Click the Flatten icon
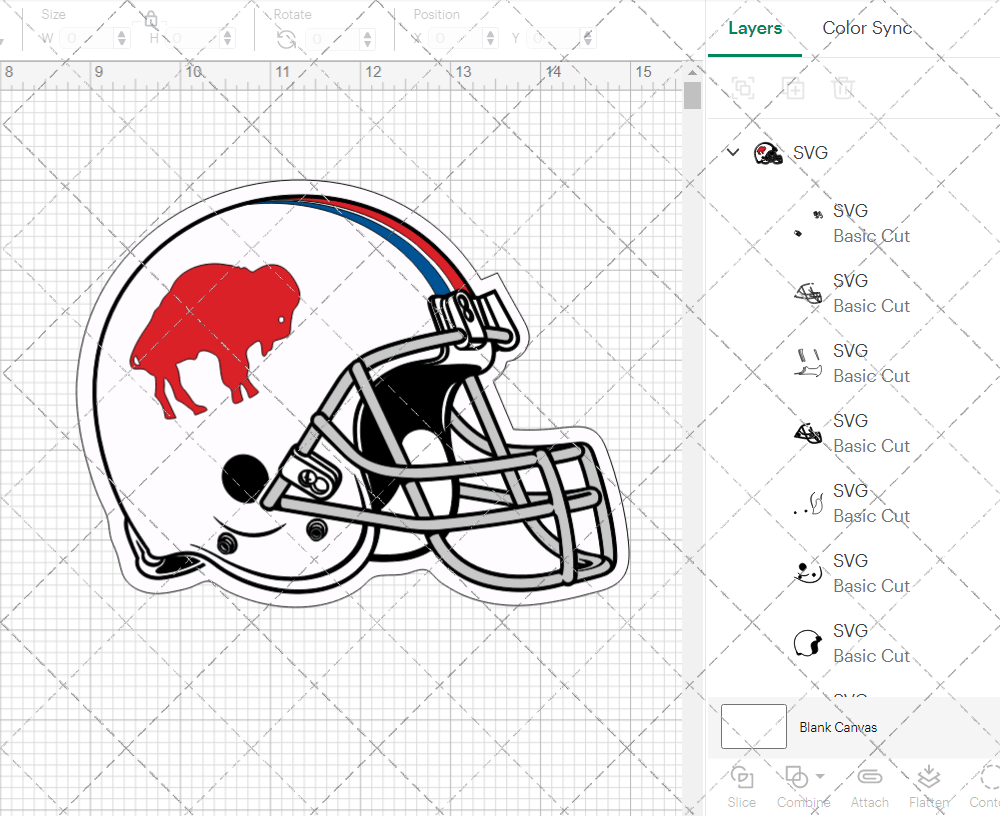 coord(929,778)
